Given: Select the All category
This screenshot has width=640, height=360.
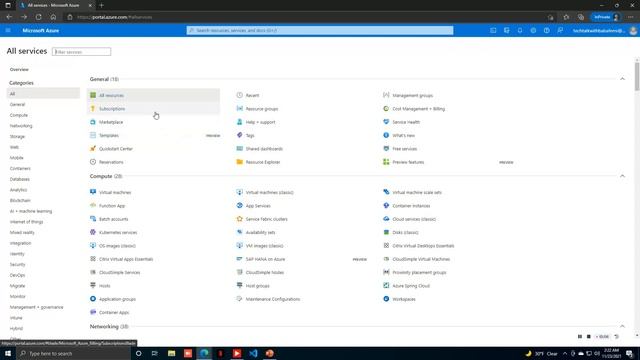Looking at the screenshot, I should point(43,93).
